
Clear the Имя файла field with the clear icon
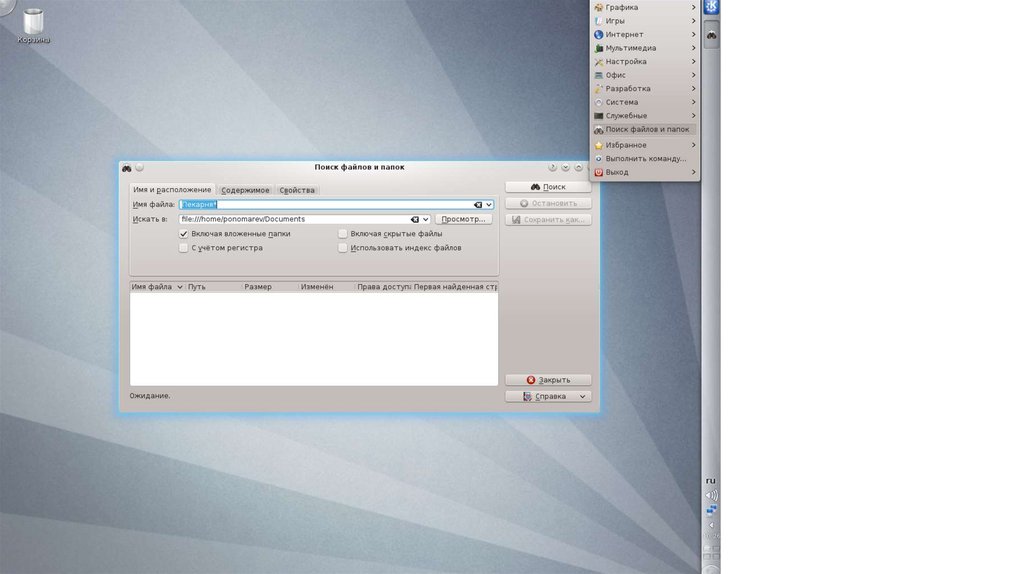click(477, 204)
